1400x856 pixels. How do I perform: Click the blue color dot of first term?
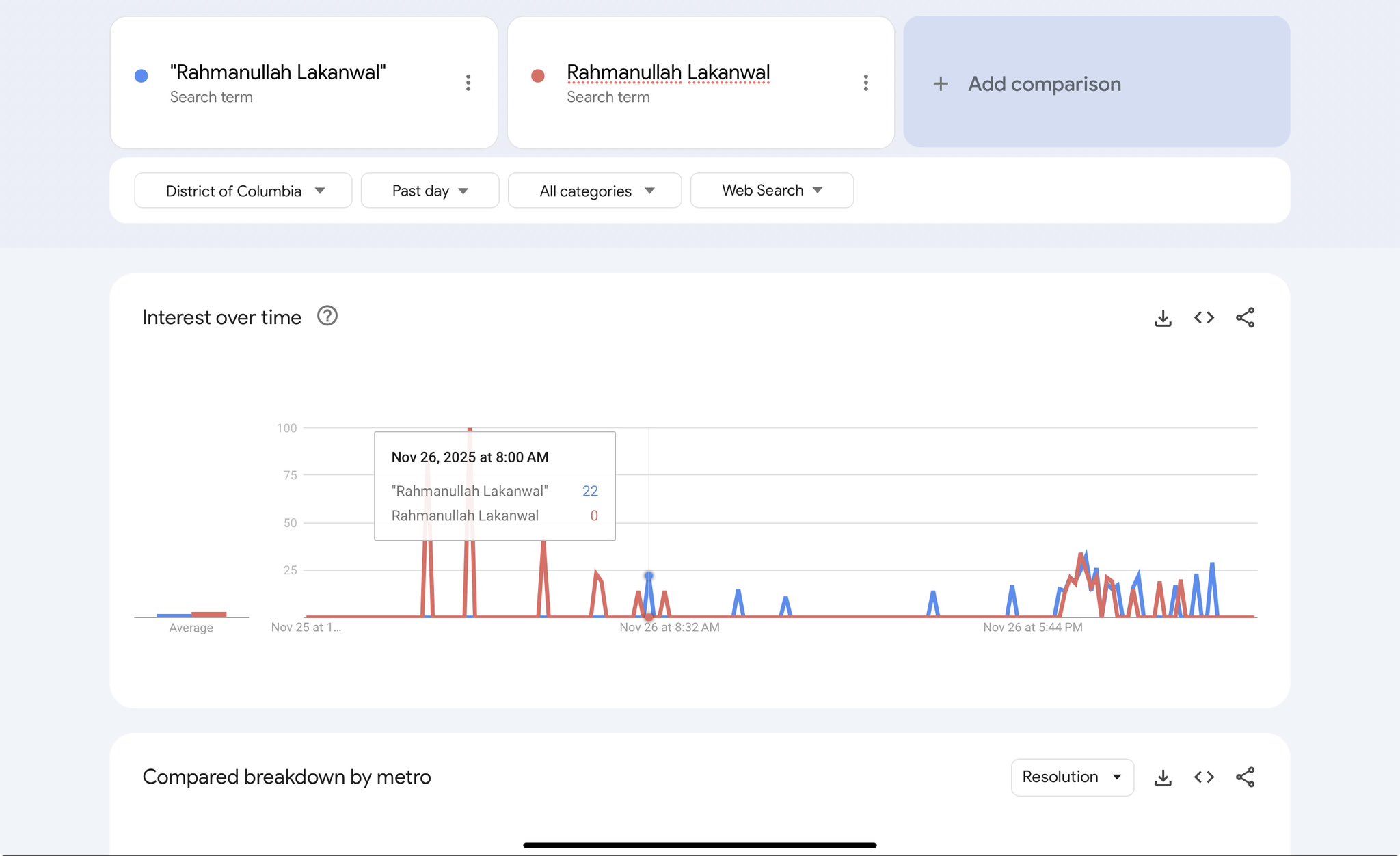[x=142, y=76]
